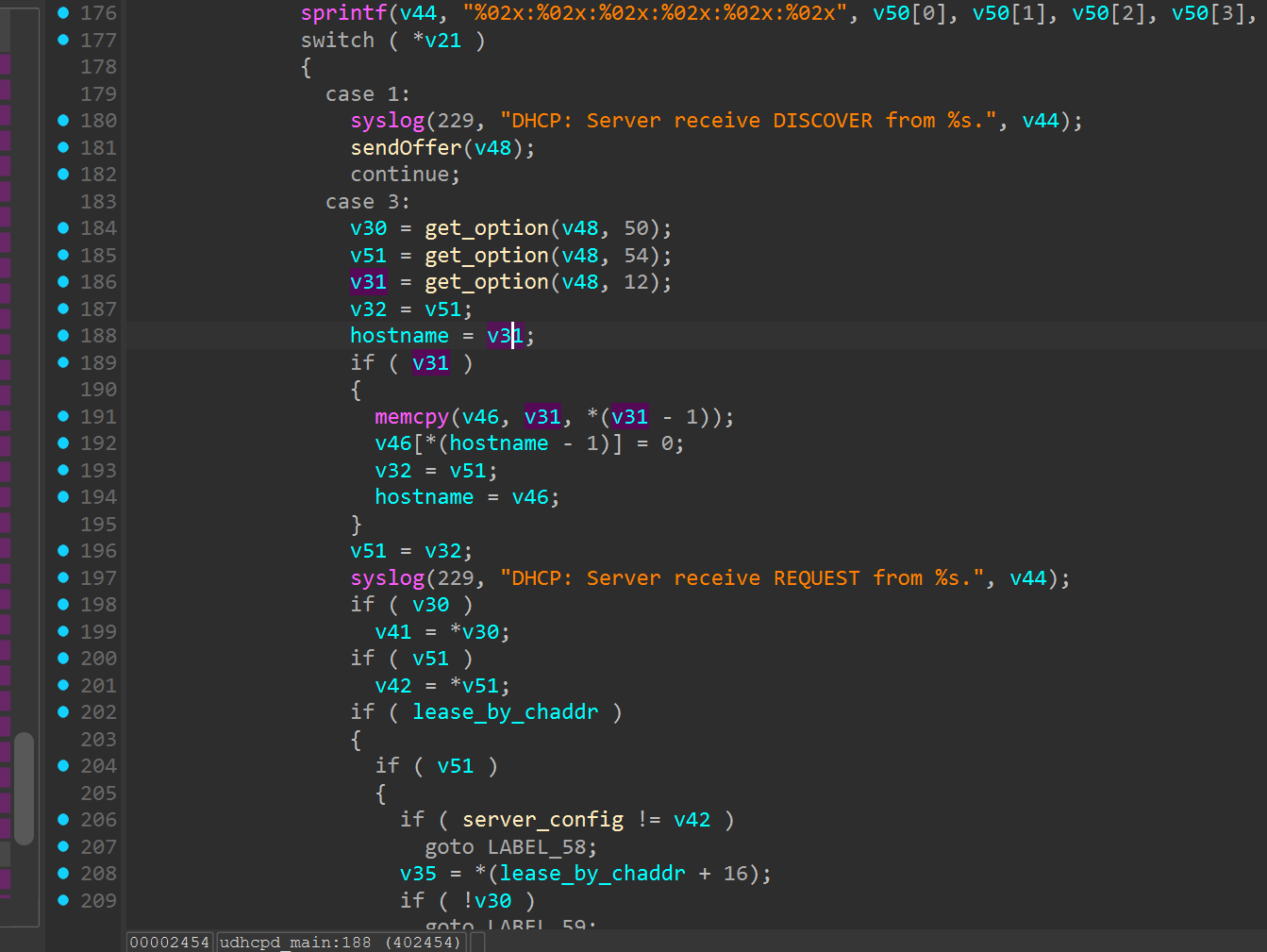Click the switch keyword on line 177
The image size is (1267, 952).
[338, 41]
